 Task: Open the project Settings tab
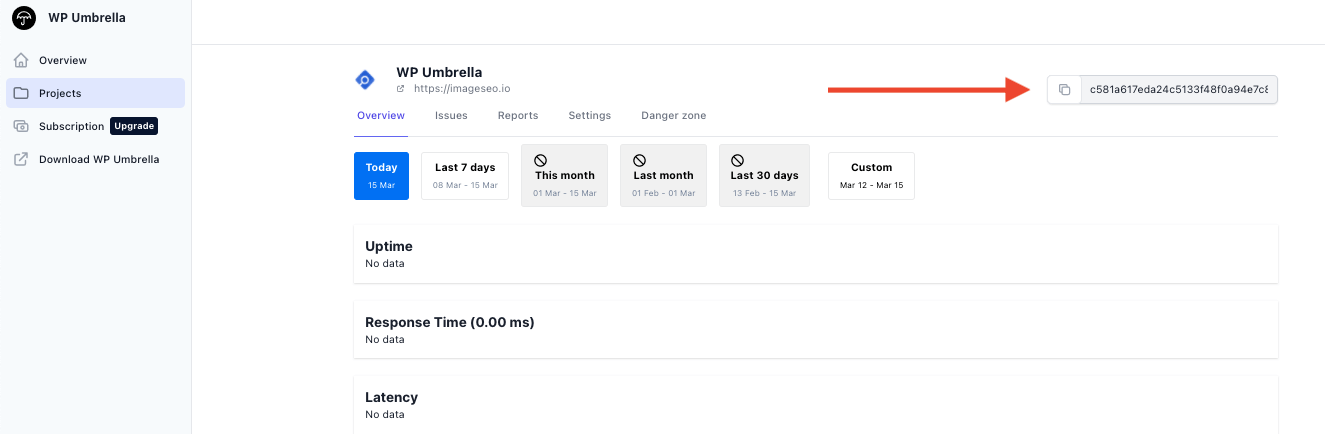click(x=590, y=116)
